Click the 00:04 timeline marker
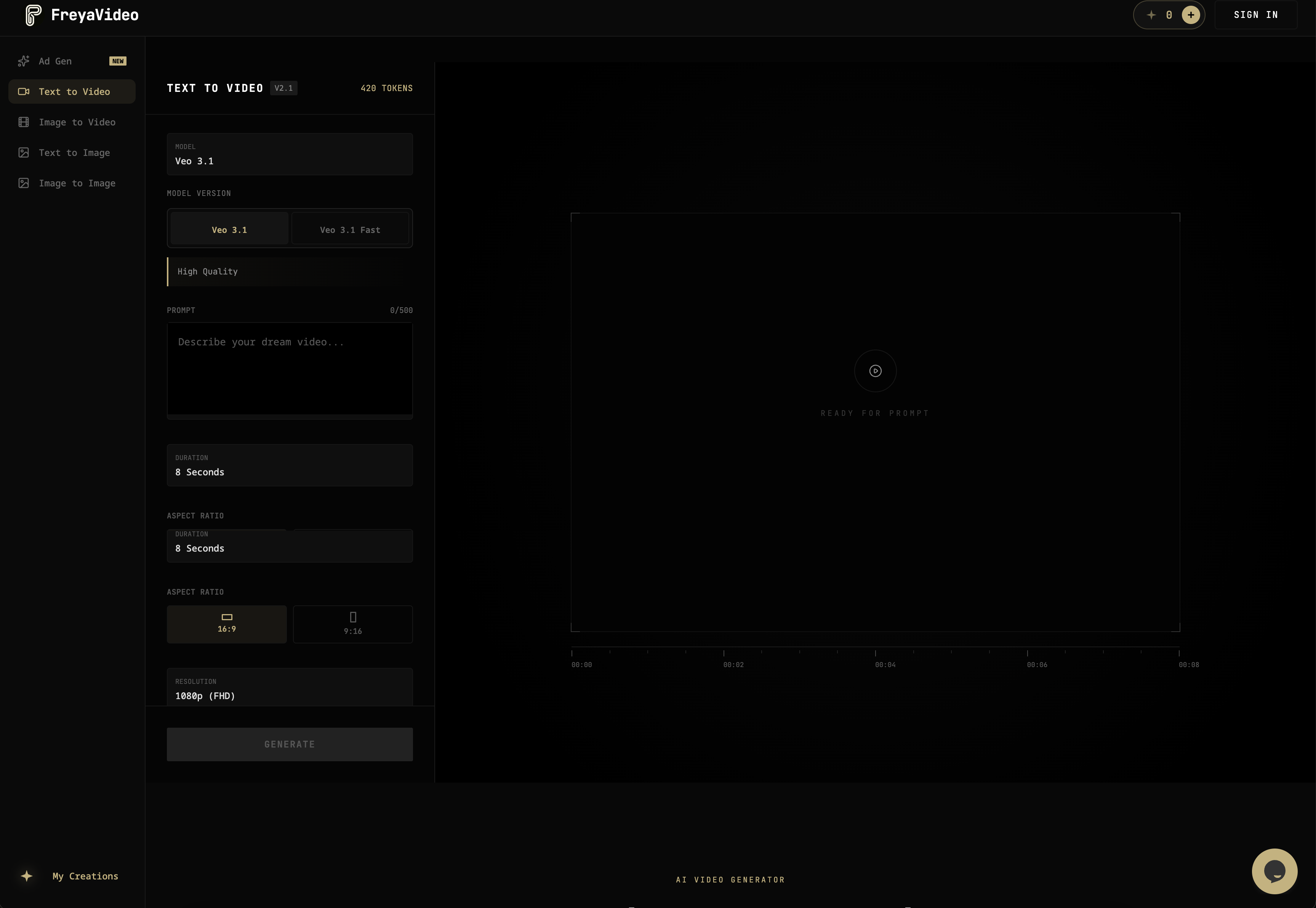The width and height of the screenshot is (1316, 908). (x=885, y=663)
